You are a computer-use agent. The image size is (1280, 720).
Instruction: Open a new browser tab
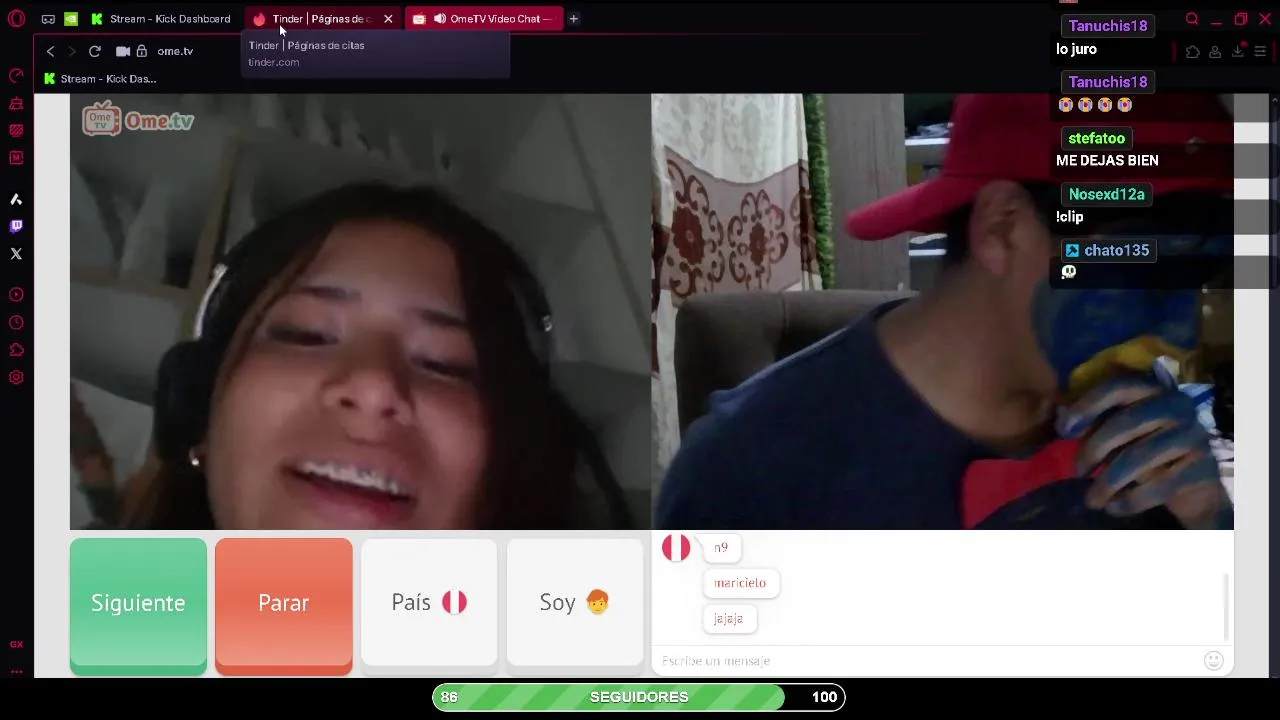[574, 19]
